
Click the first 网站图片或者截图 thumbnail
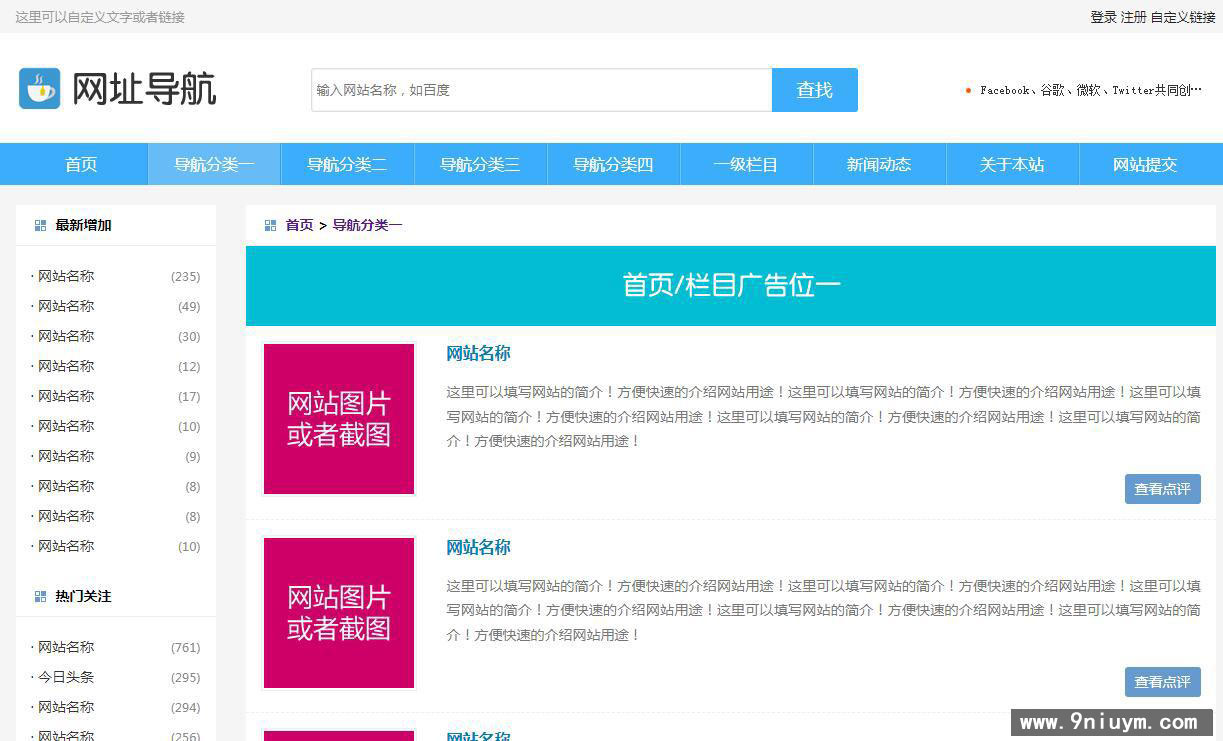[x=338, y=419]
